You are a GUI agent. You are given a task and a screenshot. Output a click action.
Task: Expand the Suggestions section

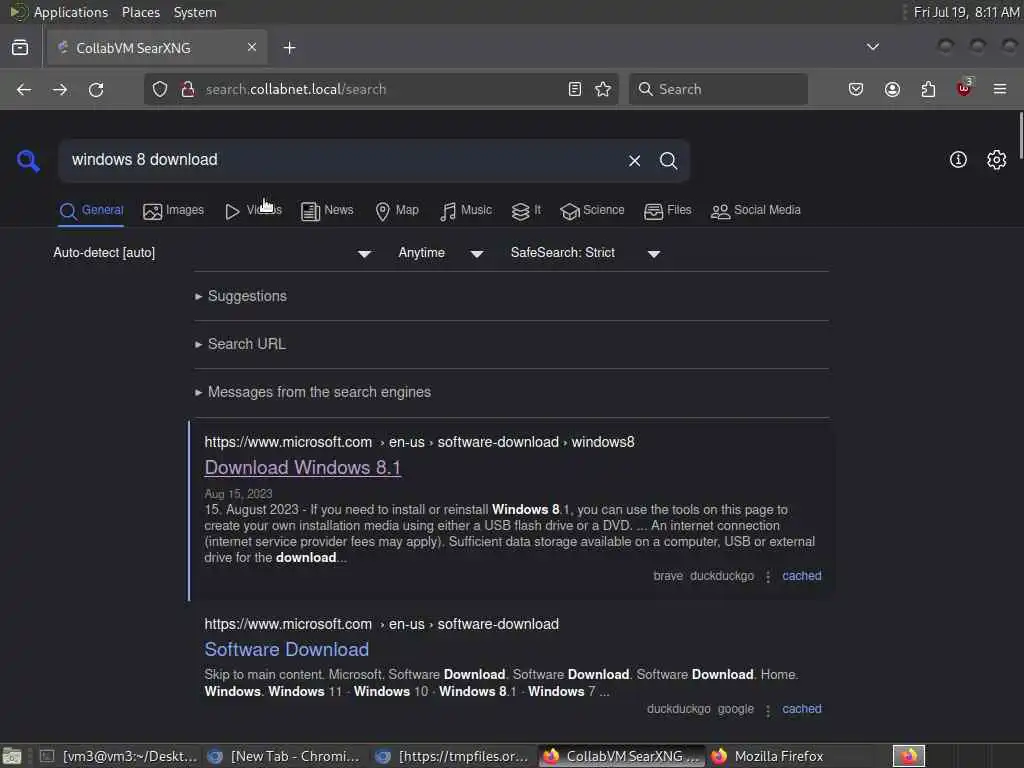[241, 296]
